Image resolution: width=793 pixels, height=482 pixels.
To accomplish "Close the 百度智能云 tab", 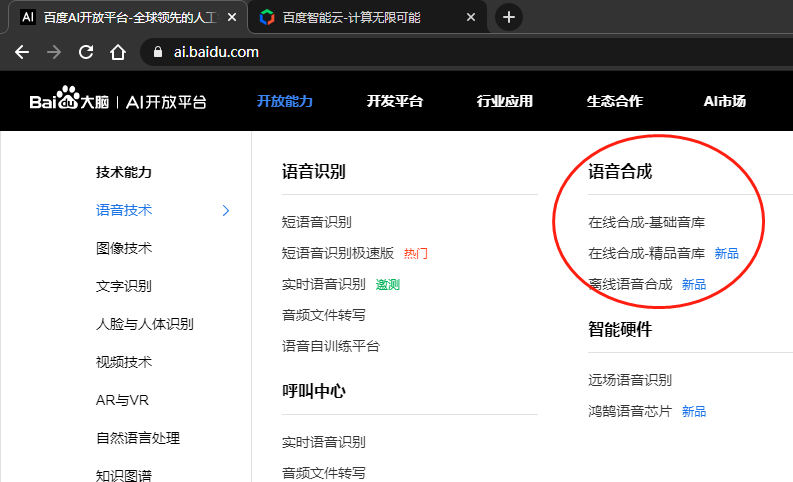I will 471,18.
